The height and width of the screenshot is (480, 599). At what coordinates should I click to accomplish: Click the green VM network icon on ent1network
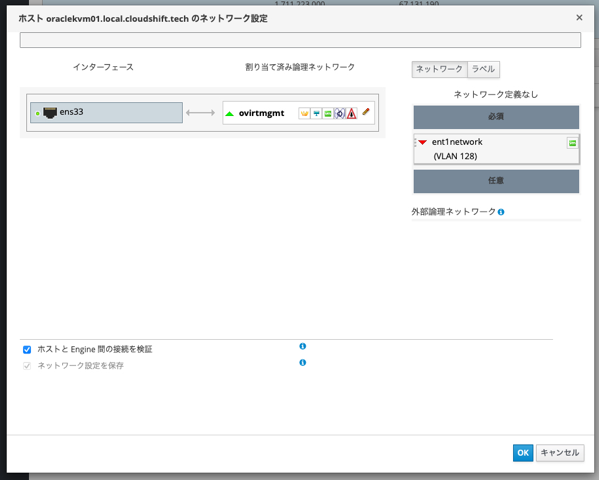(572, 143)
